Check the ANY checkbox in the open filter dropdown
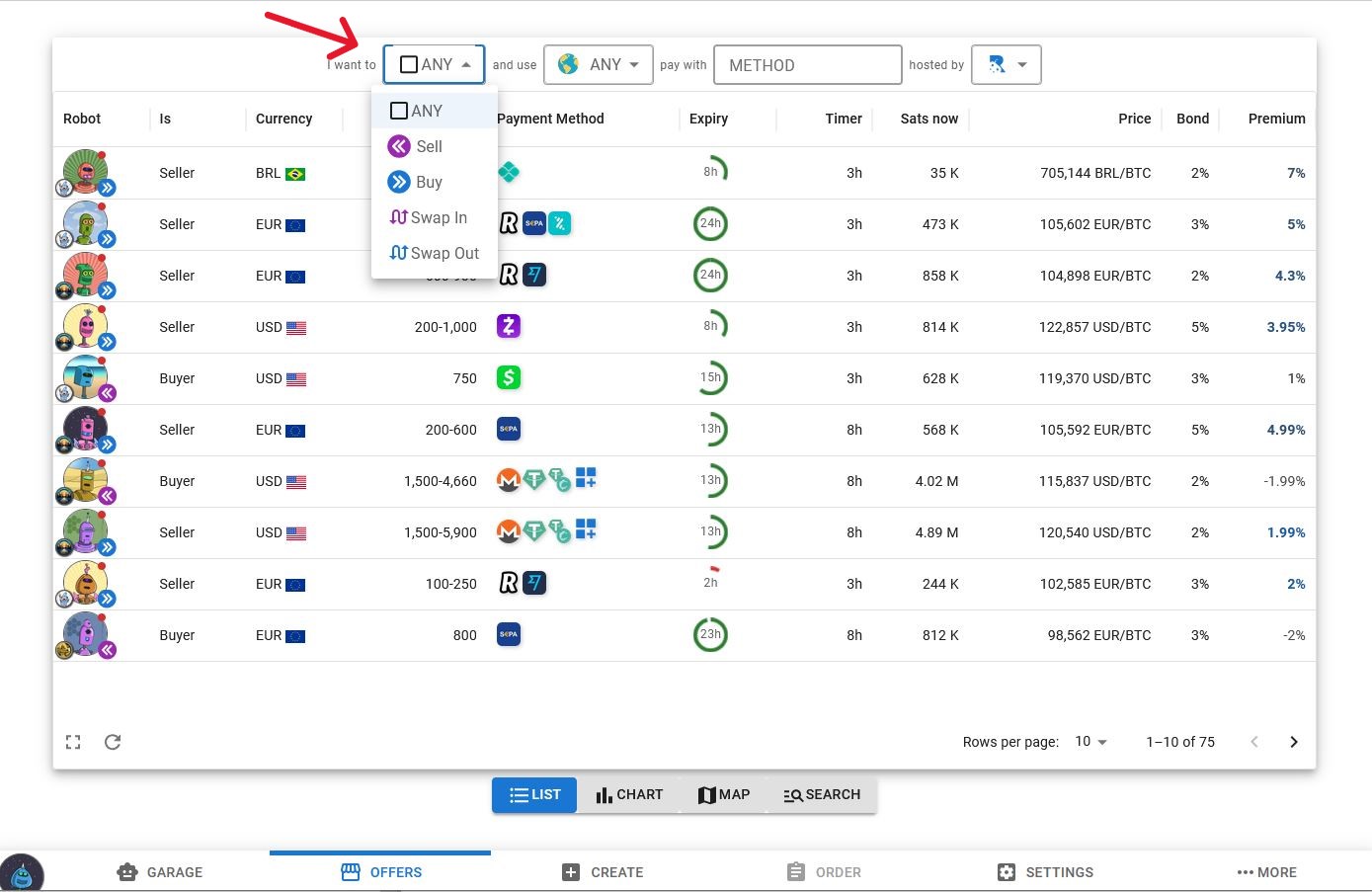 (x=399, y=111)
